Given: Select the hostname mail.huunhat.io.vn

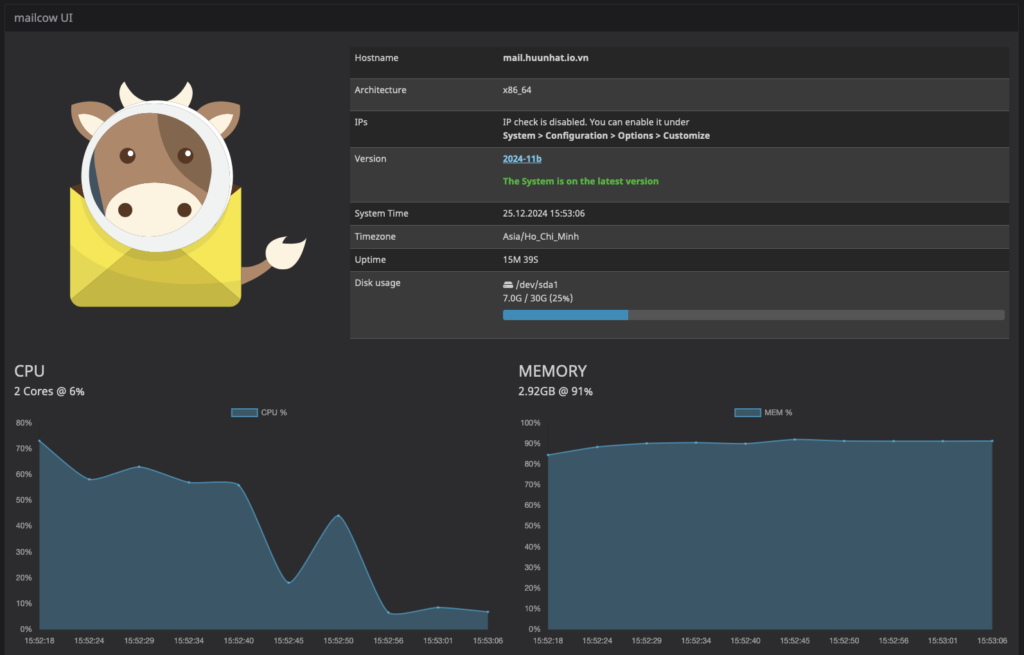Looking at the screenshot, I should (545, 57).
